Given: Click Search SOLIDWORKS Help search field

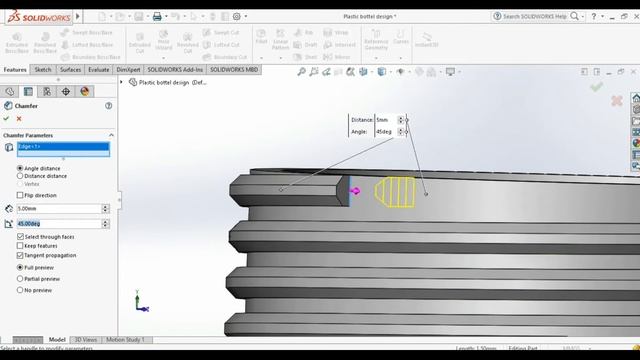Looking at the screenshot, I should coord(534,16).
